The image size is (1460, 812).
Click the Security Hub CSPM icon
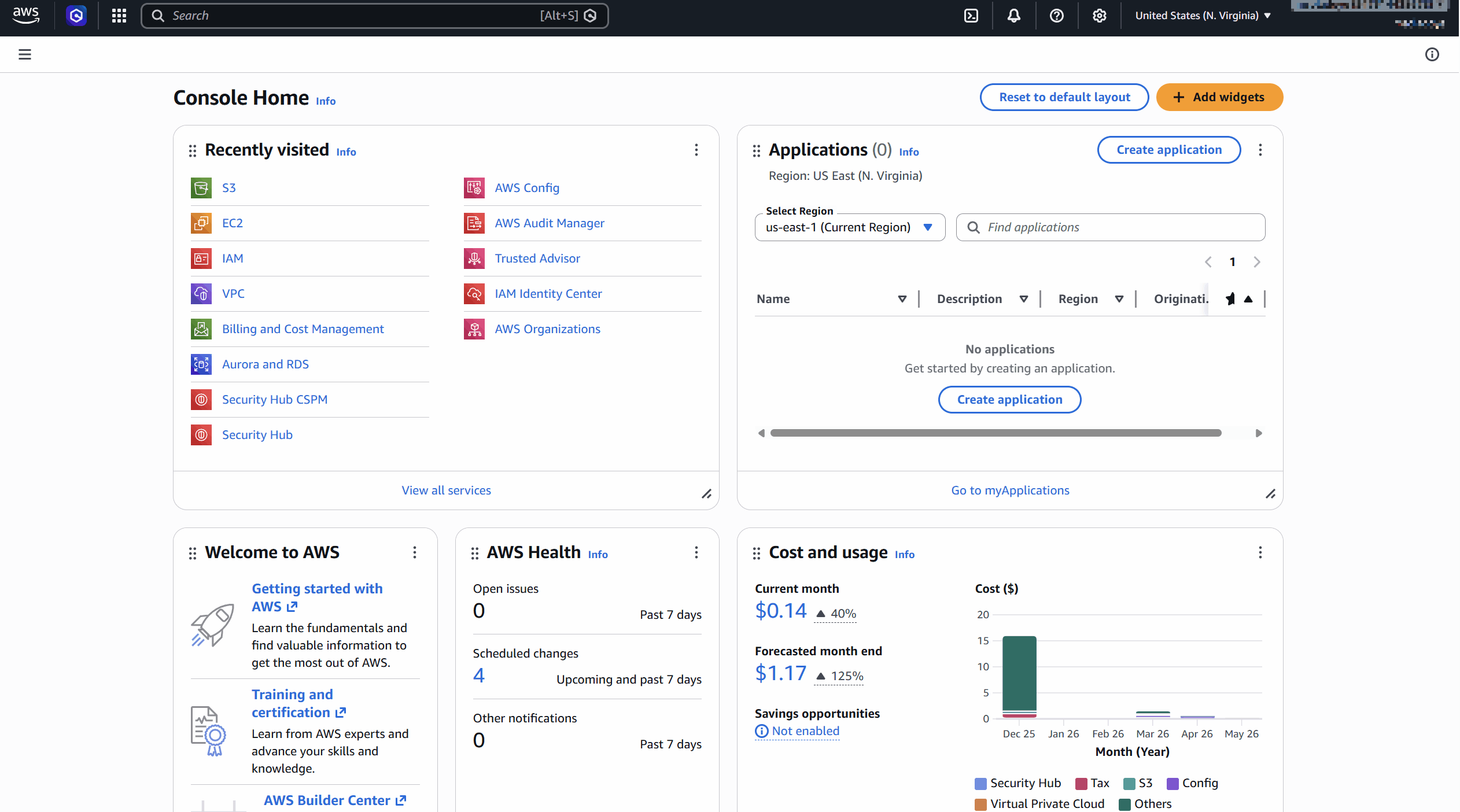201,400
